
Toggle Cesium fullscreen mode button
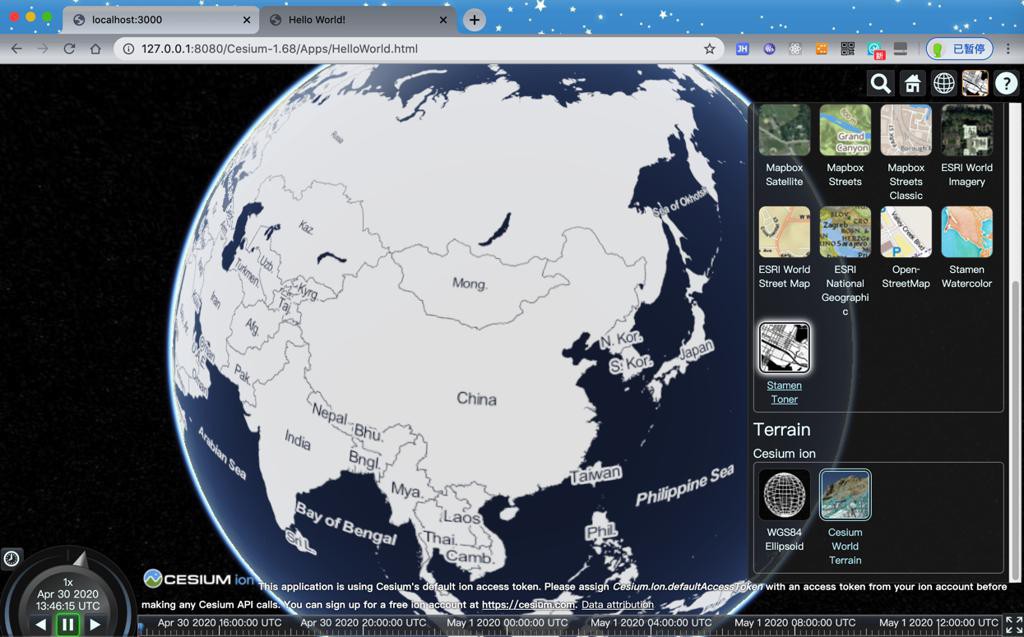pyautogui.click(x=1013, y=624)
